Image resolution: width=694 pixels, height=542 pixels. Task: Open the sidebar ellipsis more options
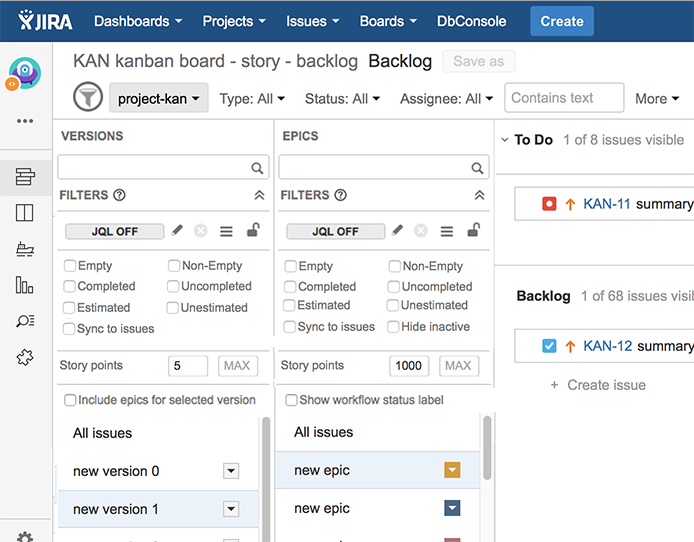click(x=25, y=121)
